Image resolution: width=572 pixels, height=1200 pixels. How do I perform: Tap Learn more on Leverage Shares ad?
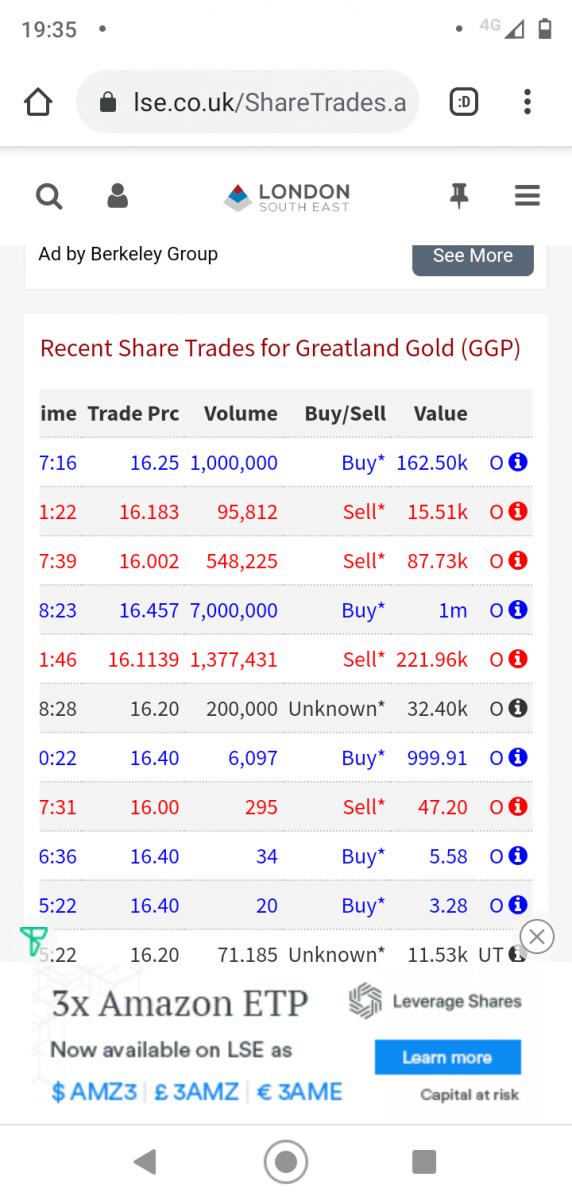(448, 1057)
